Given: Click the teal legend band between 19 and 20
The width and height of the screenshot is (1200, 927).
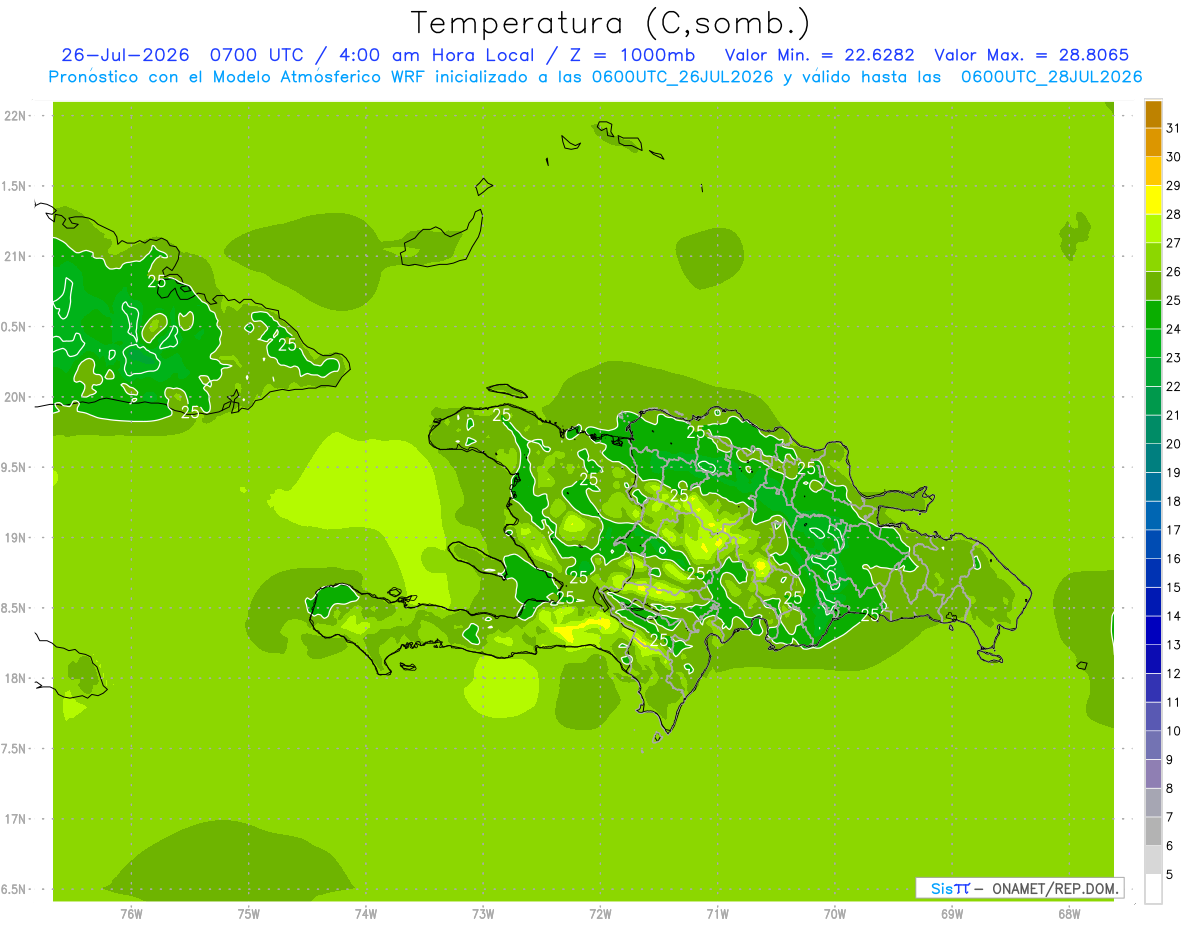Looking at the screenshot, I should tap(1154, 458).
